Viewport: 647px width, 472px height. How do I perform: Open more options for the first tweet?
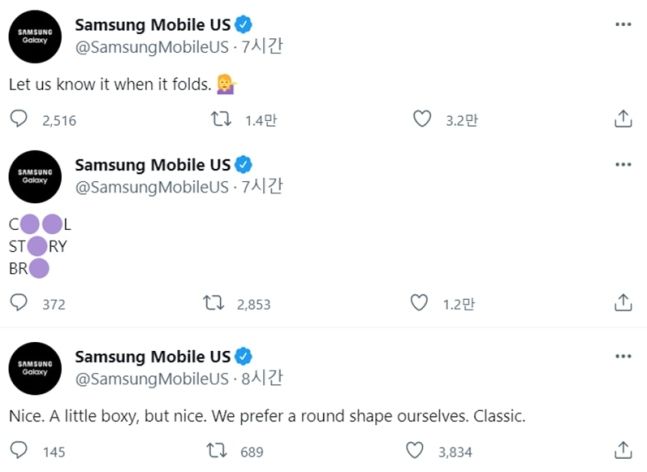pyautogui.click(x=622, y=21)
